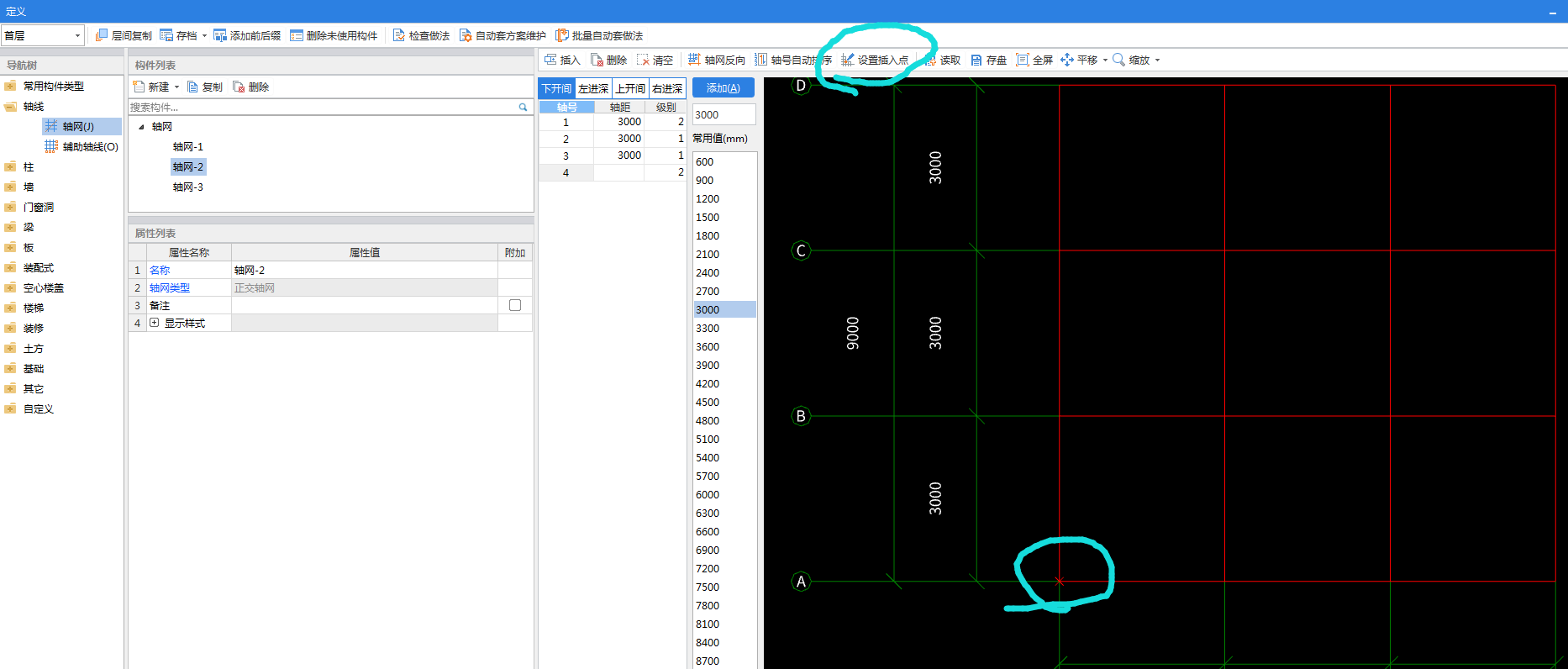Click the 轴网类型 property link
The height and width of the screenshot is (669, 1568).
(170, 287)
